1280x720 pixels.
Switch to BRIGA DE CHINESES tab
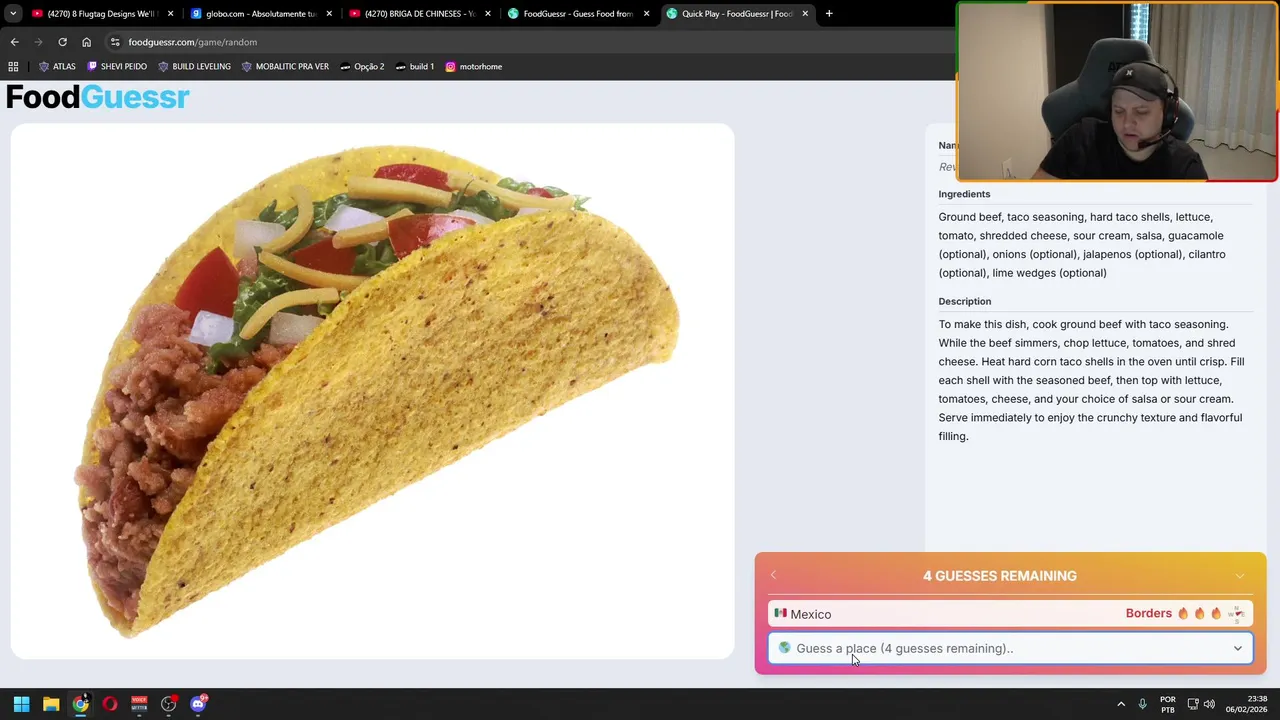tap(418, 14)
